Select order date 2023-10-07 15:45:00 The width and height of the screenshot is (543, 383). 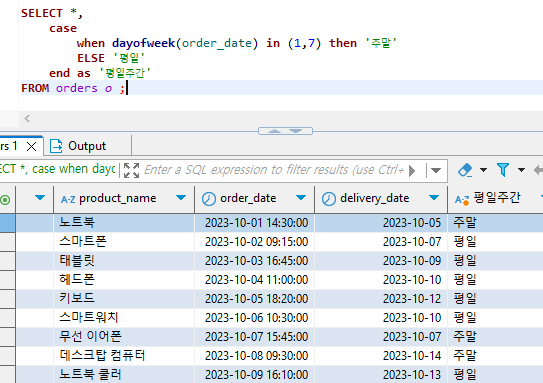coord(255,337)
